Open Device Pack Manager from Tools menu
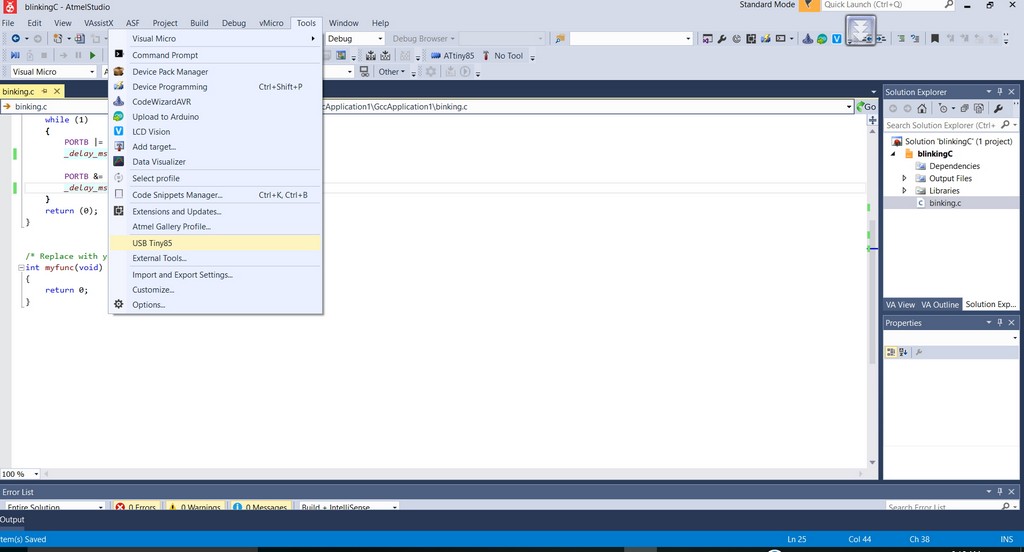 coord(216,72)
